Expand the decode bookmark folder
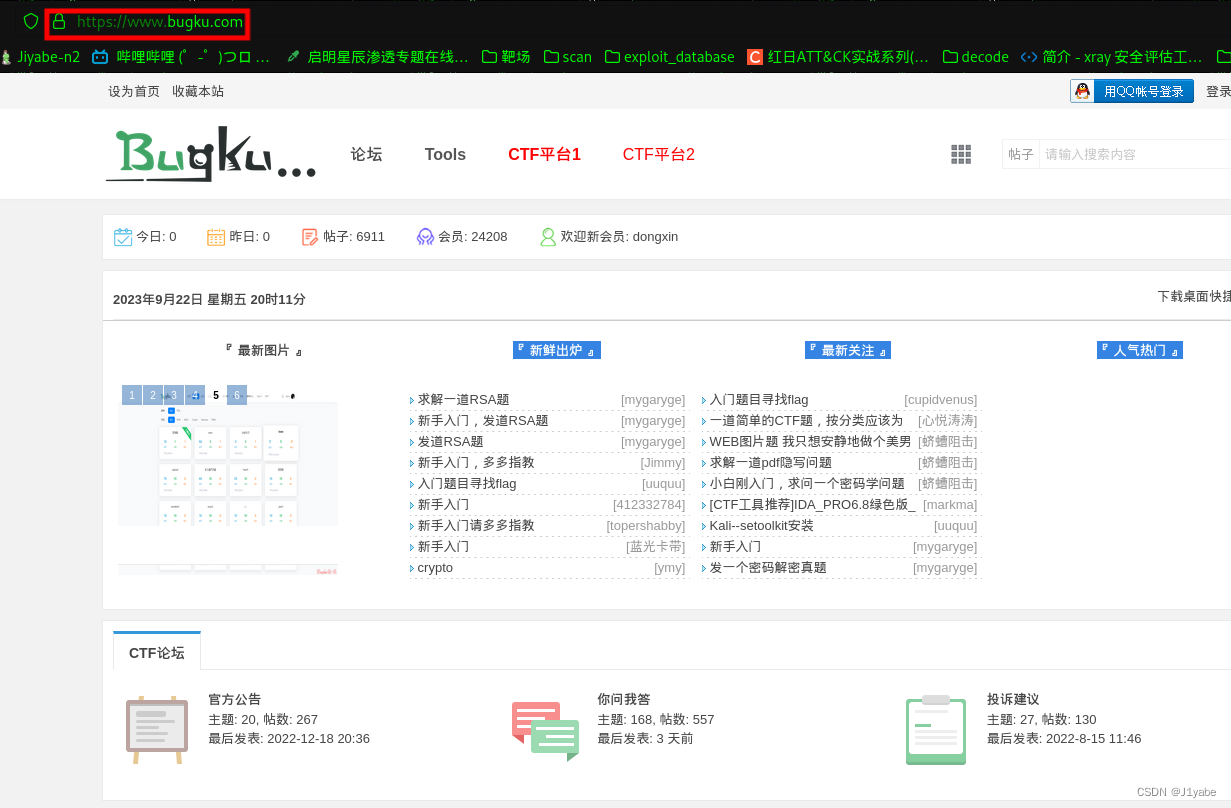Viewport: 1231px width, 808px height. 975,57
